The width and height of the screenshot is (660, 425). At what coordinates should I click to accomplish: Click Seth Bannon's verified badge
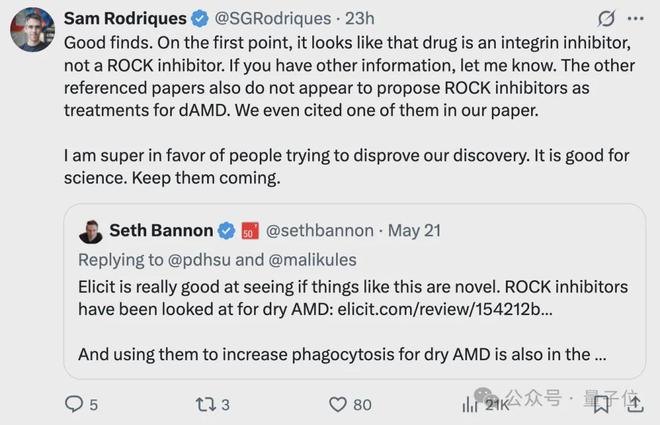[x=227, y=231]
